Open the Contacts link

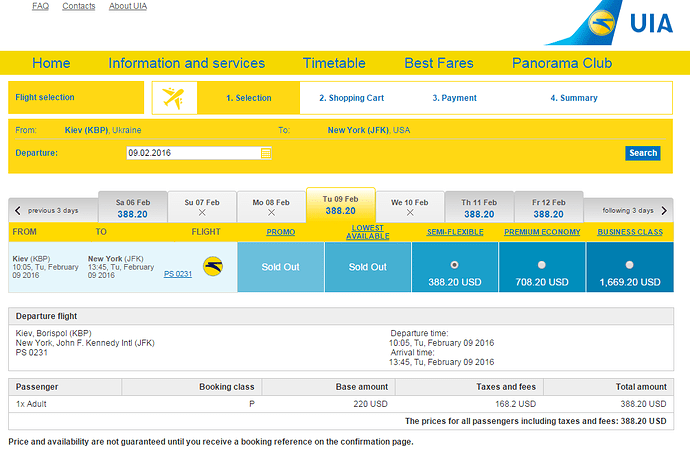click(79, 6)
